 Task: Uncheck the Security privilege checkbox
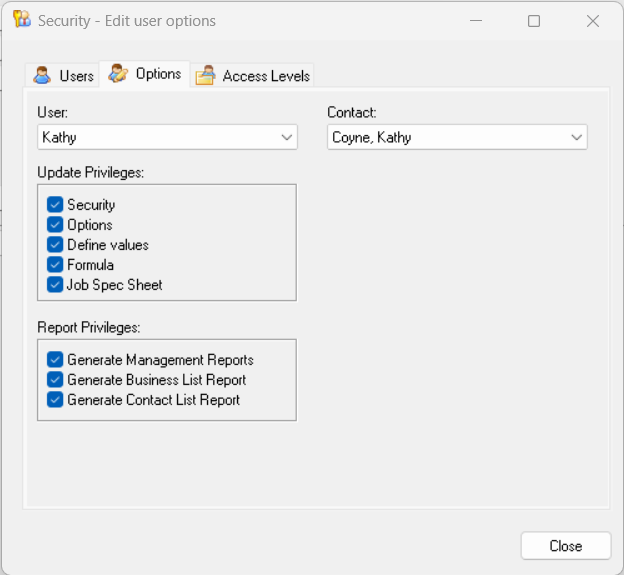(x=55, y=205)
